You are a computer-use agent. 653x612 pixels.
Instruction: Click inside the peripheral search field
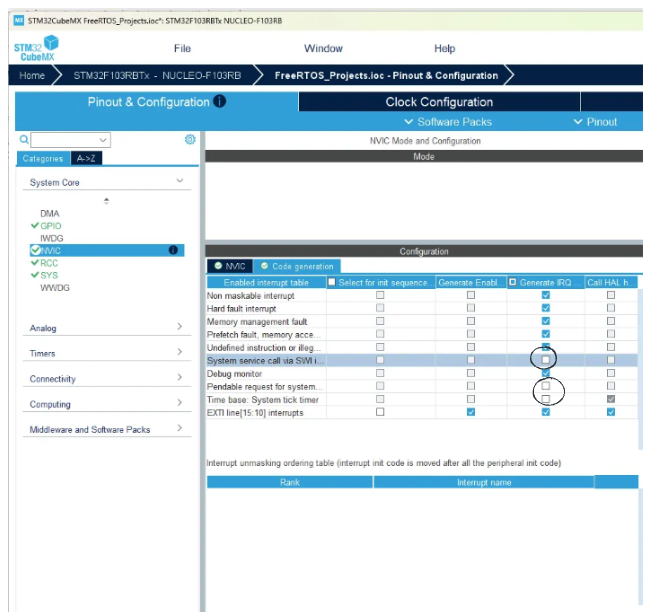click(x=65, y=140)
